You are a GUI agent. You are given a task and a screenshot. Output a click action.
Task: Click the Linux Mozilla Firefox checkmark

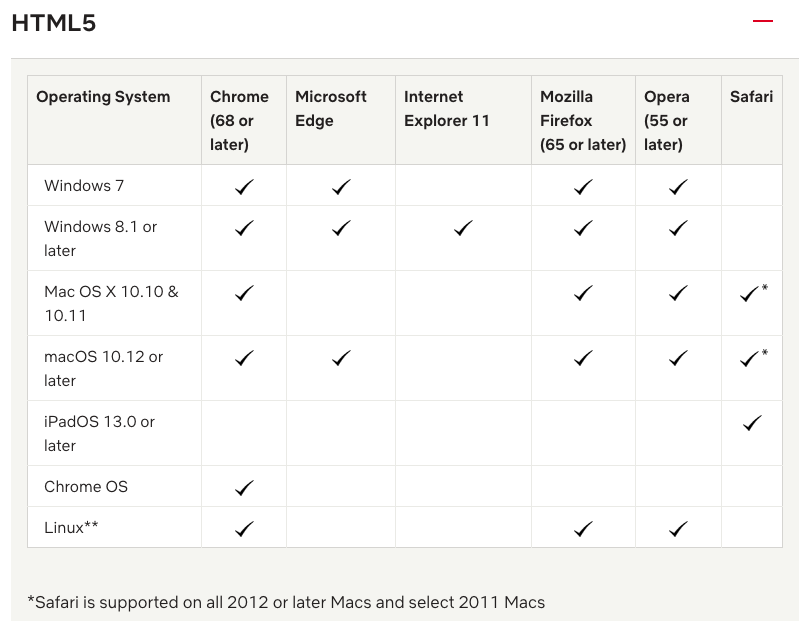pyautogui.click(x=583, y=529)
